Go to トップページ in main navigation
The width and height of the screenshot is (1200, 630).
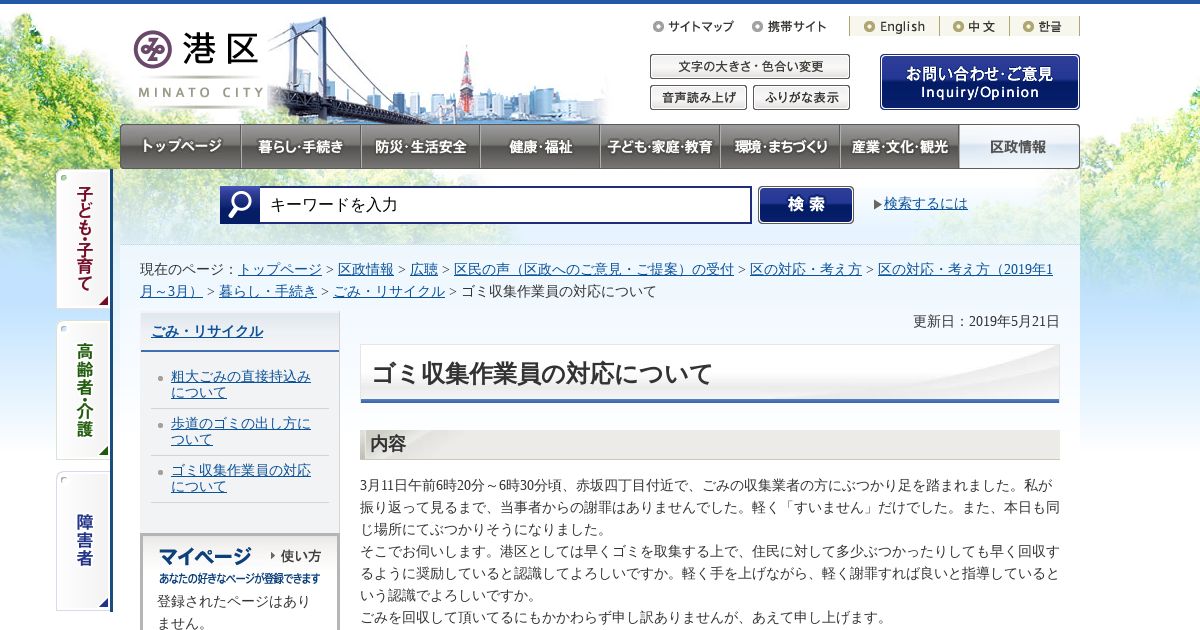tap(181, 147)
